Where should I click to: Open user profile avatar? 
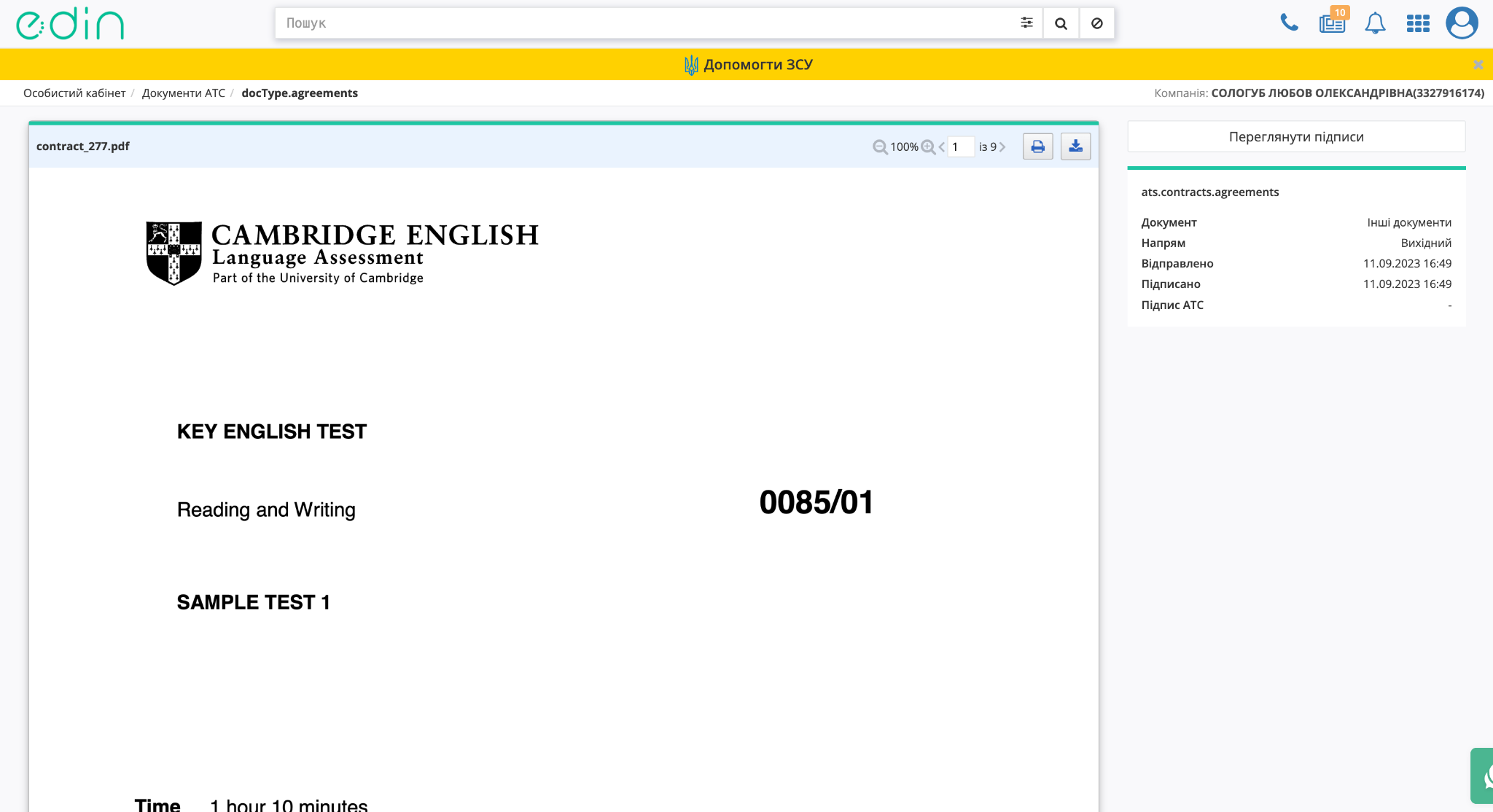(x=1462, y=23)
